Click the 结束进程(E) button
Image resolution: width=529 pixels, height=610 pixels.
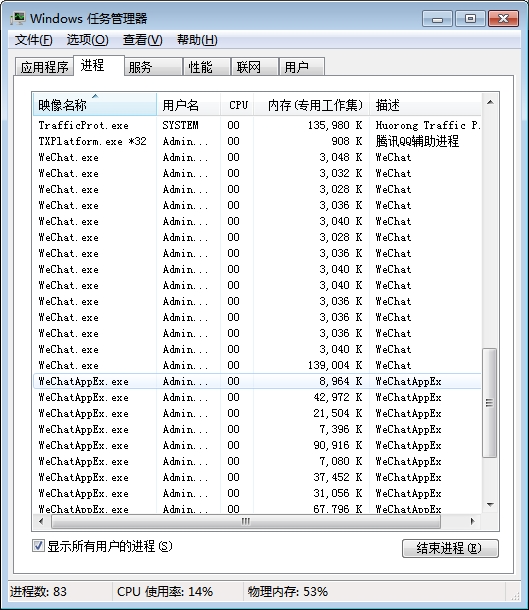(450, 548)
